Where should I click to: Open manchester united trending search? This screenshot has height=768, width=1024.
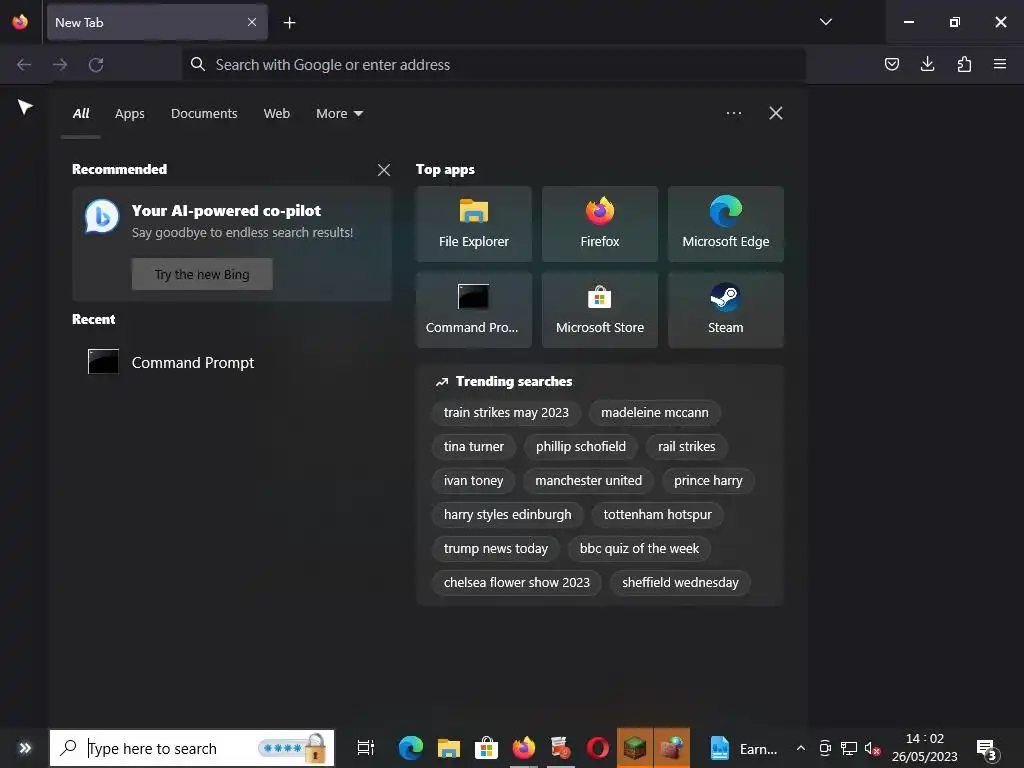coord(588,481)
